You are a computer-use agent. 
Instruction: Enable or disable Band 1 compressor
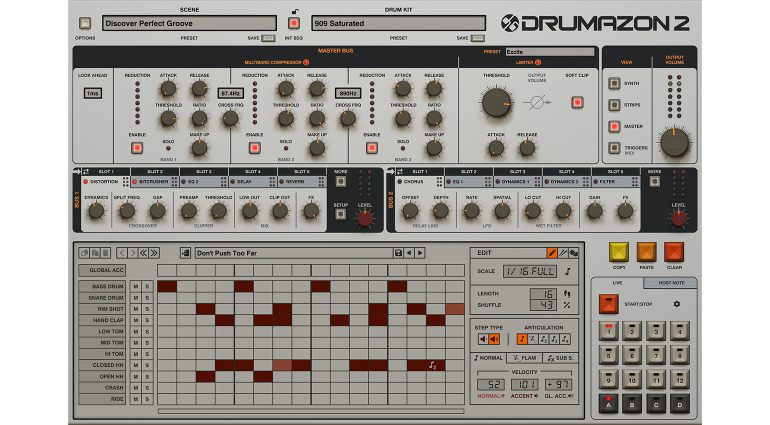click(x=137, y=147)
